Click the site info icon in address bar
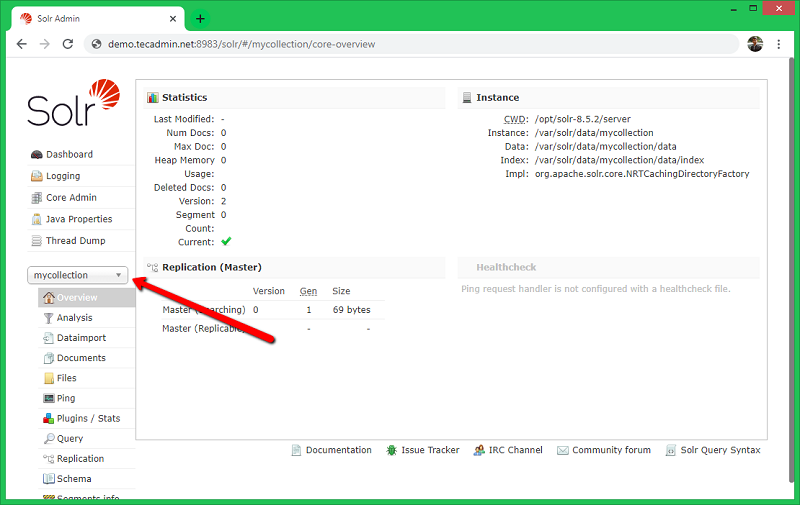This screenshot has height=505, width=800. coord(96,44)
